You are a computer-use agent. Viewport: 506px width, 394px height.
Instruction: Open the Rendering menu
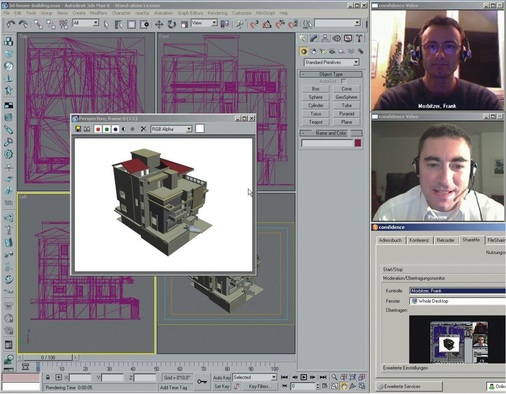pos(217,13)
